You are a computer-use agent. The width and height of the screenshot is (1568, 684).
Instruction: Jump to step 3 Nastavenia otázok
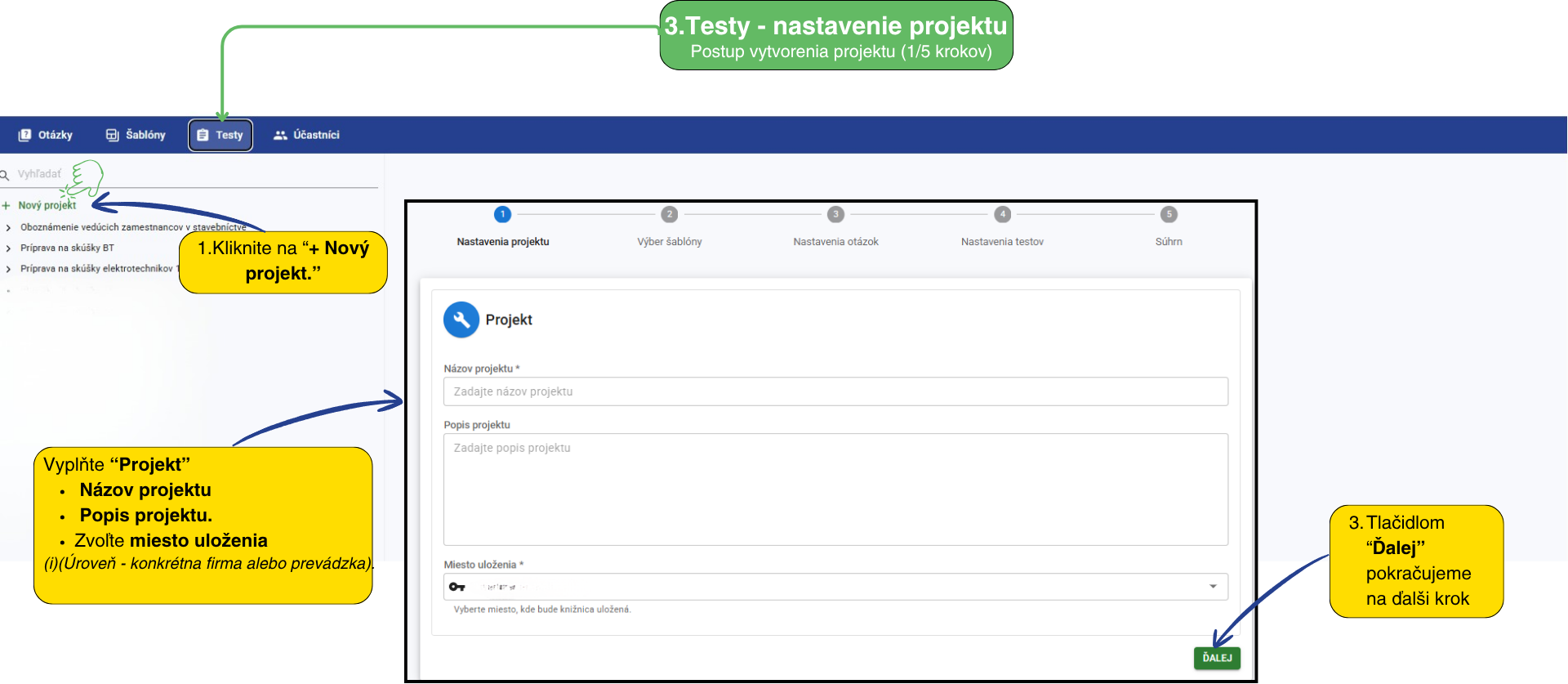pyautogui.click(x=835, y=214)
